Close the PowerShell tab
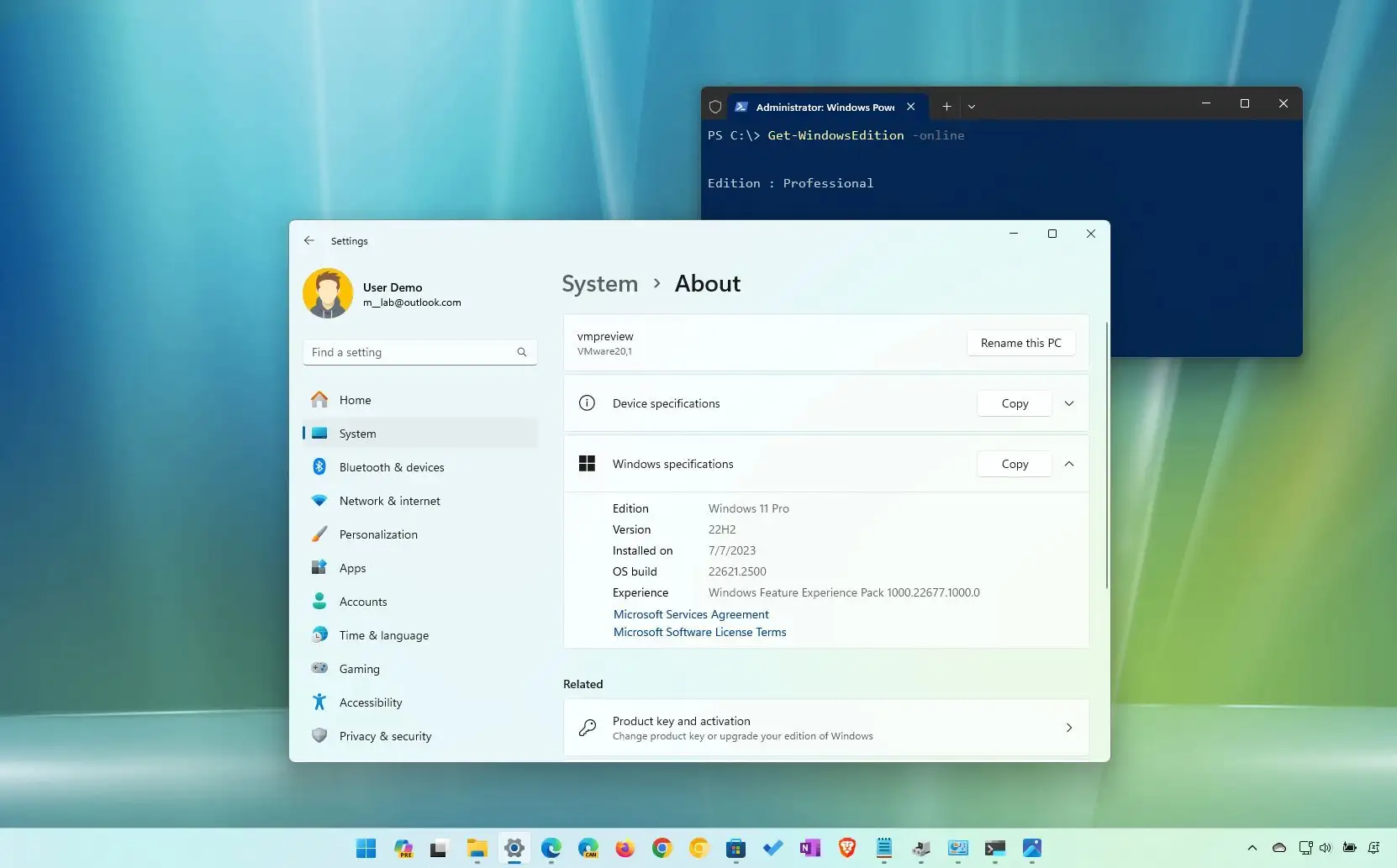 click(910, 107)
